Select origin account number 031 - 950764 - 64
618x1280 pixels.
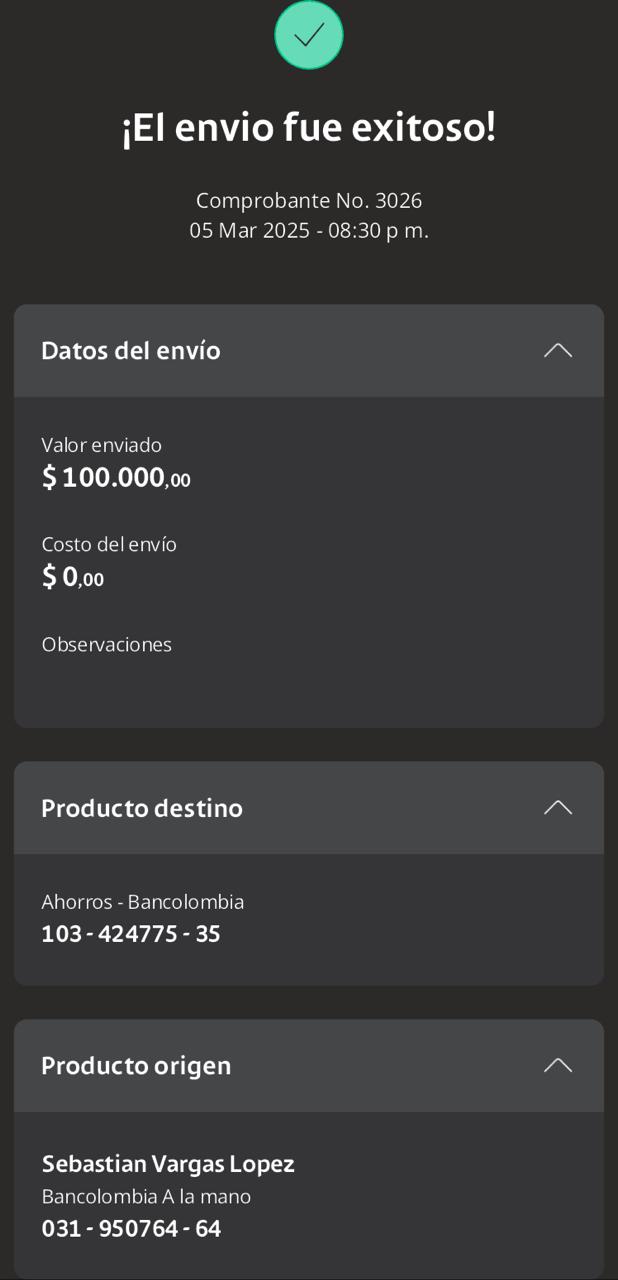pyautogui.click(x=131, y=1228)
